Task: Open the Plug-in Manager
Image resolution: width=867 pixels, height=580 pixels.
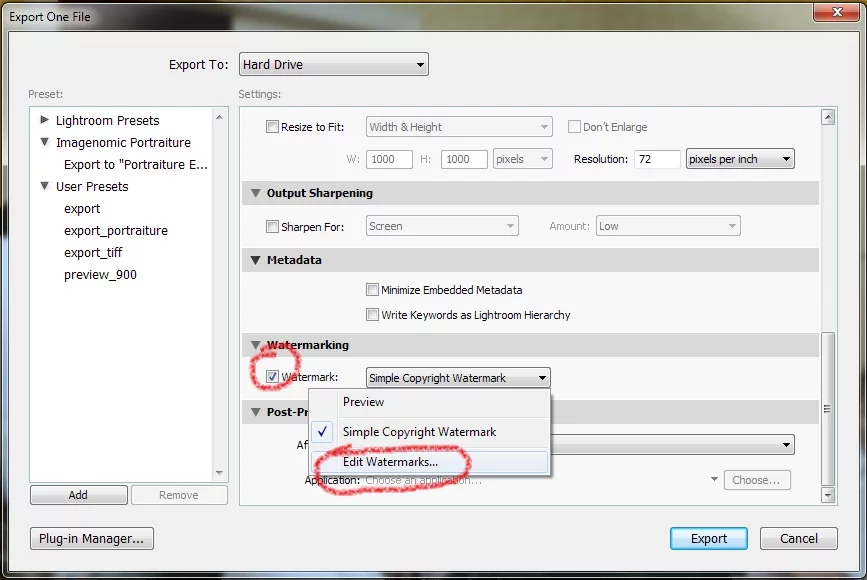Action: click(x=92, y=539)
